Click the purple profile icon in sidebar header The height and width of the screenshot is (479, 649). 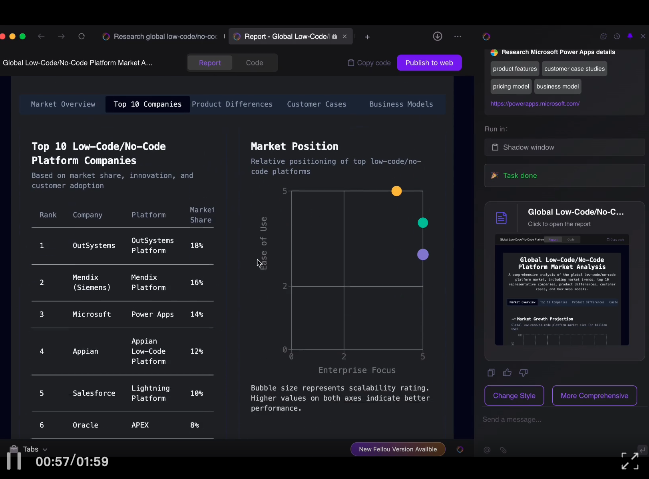tap(630, 36)
